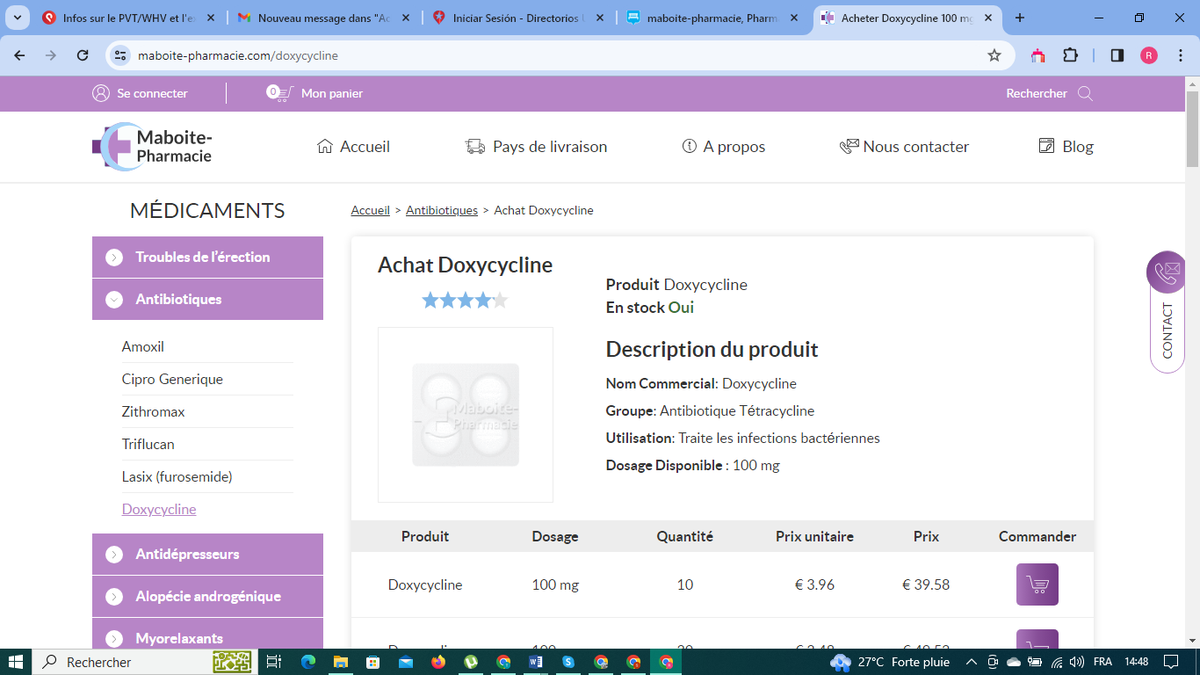Switch to the maboite-pharmacie, Pharm tab

click(712, 18)
